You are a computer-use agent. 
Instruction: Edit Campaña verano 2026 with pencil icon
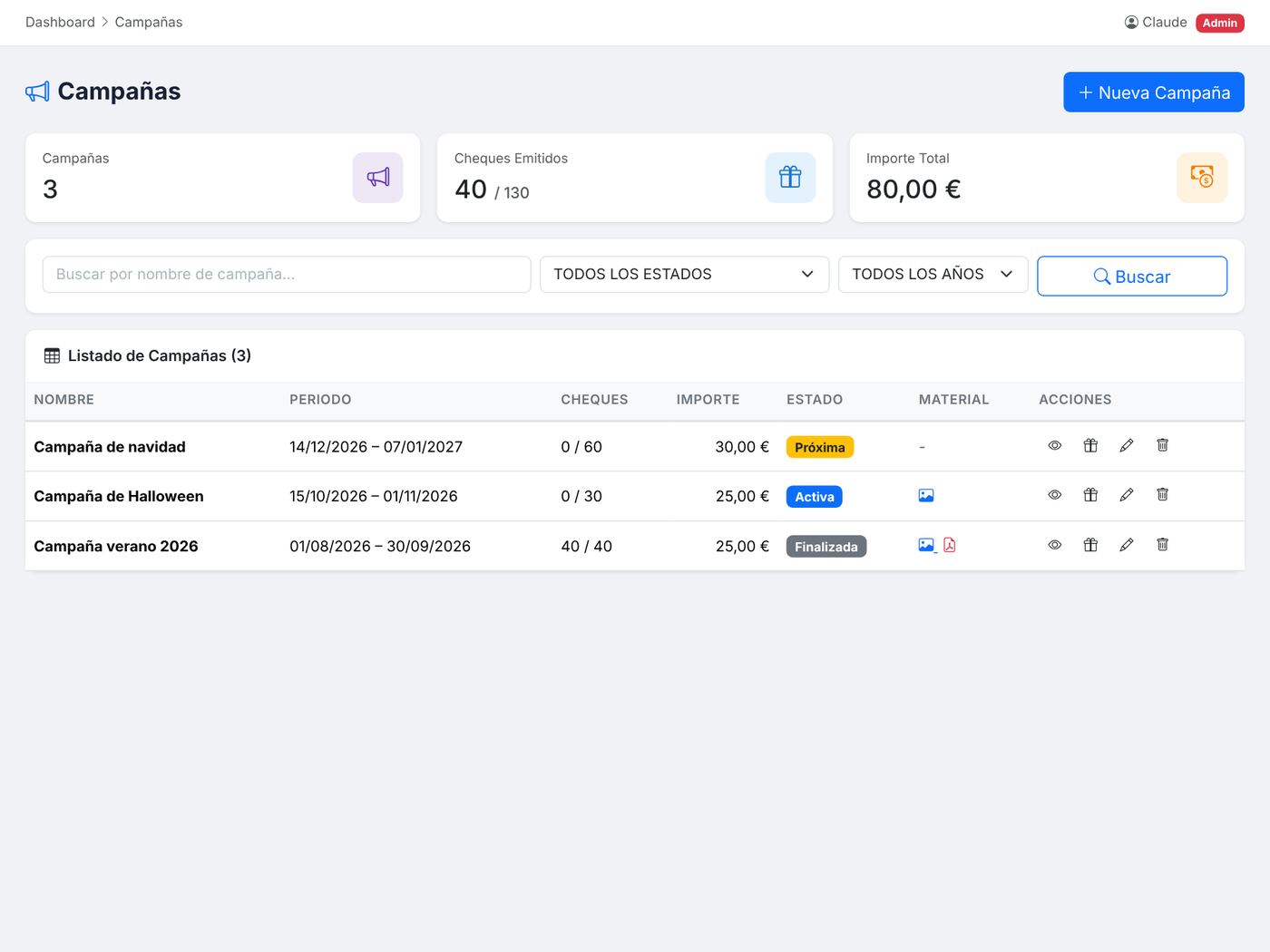(x=1127, y=545)
